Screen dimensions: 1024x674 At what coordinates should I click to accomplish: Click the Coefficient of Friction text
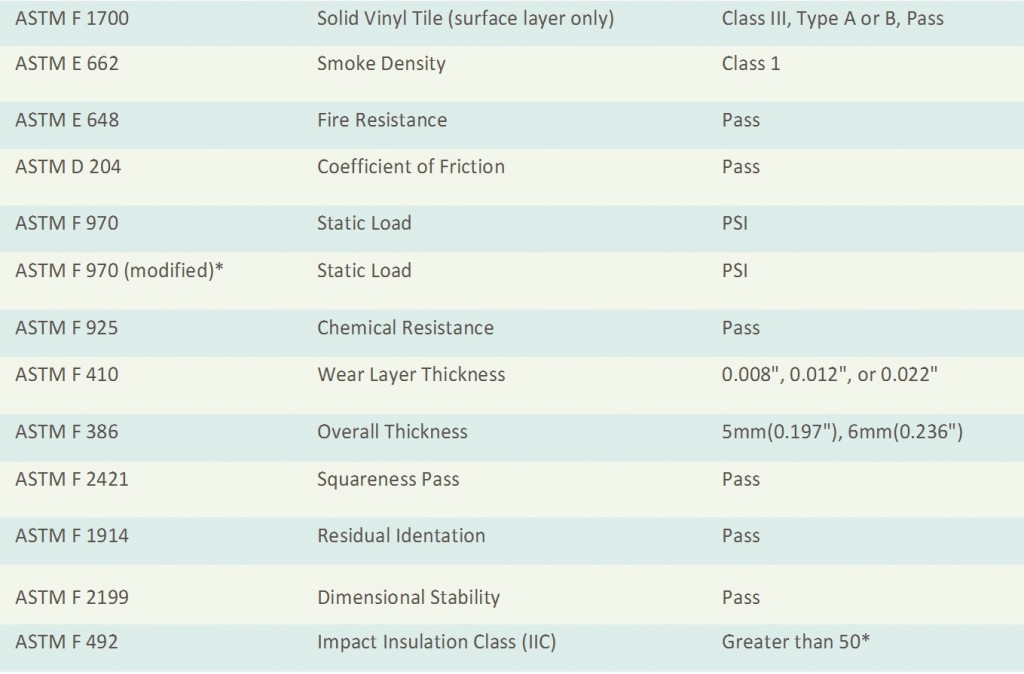411,167
